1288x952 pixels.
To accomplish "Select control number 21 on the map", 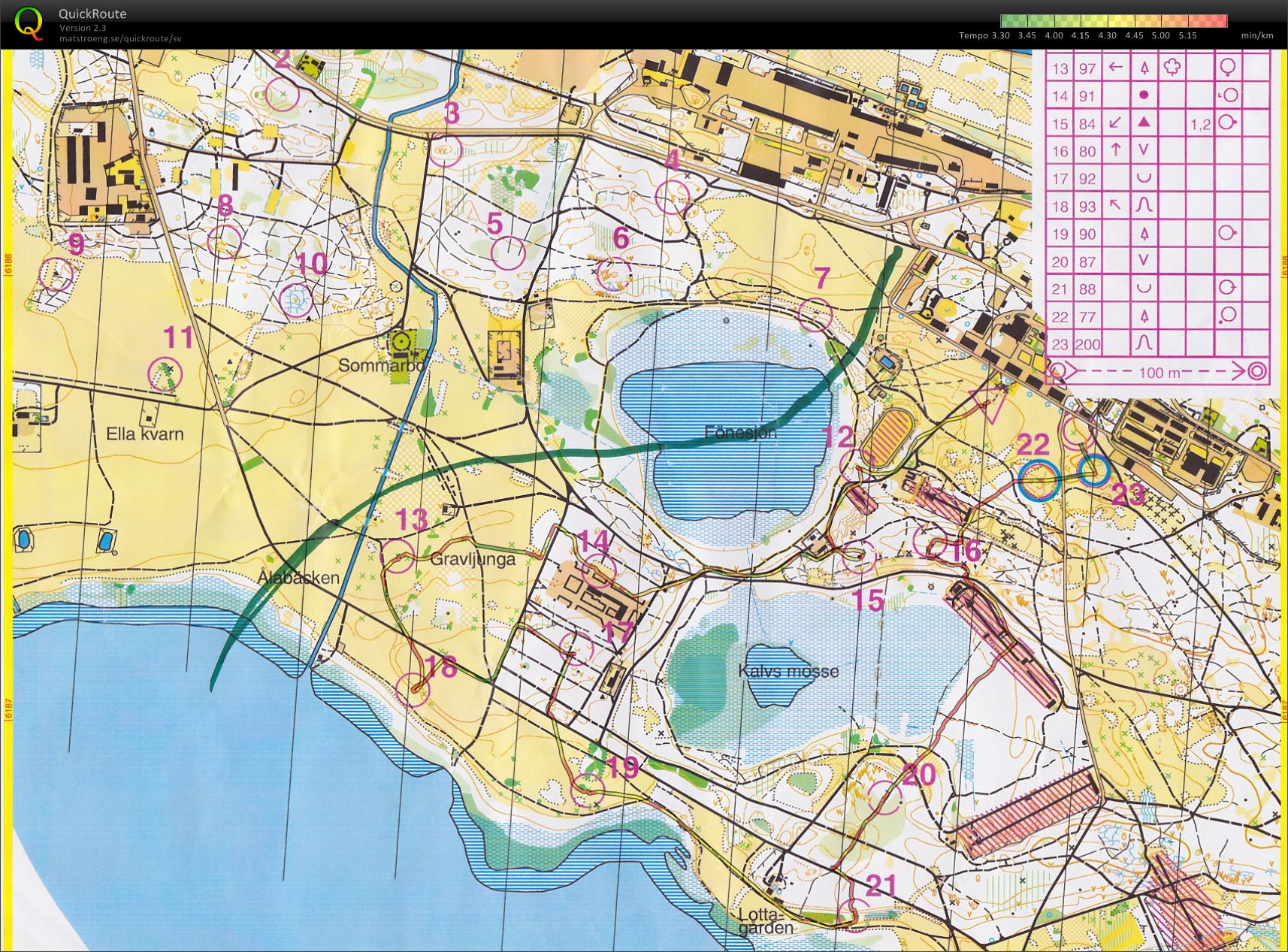I will pyautogui.click(x=881, y=886).
